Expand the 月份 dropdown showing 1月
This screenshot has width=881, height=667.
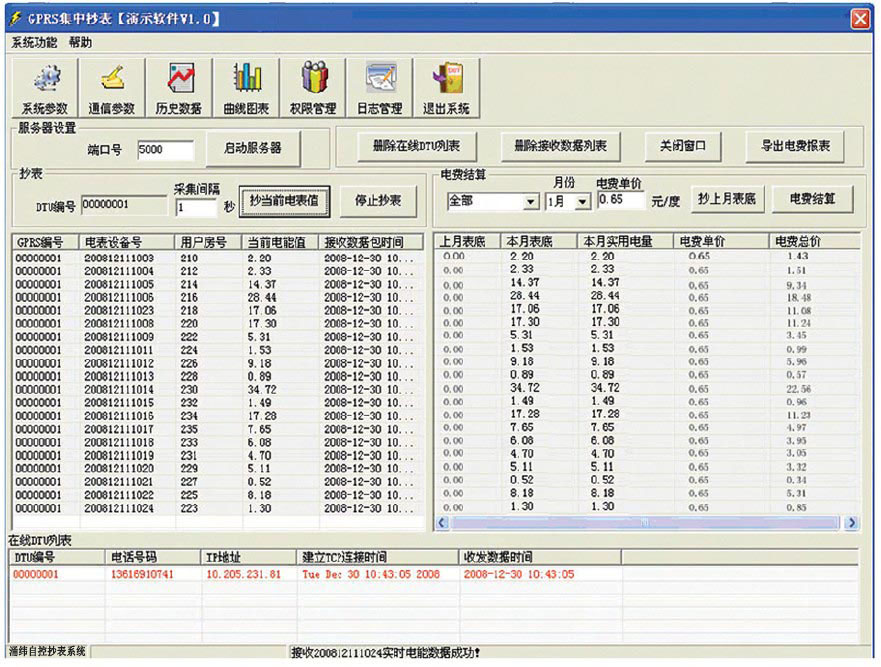pos(583,201)
